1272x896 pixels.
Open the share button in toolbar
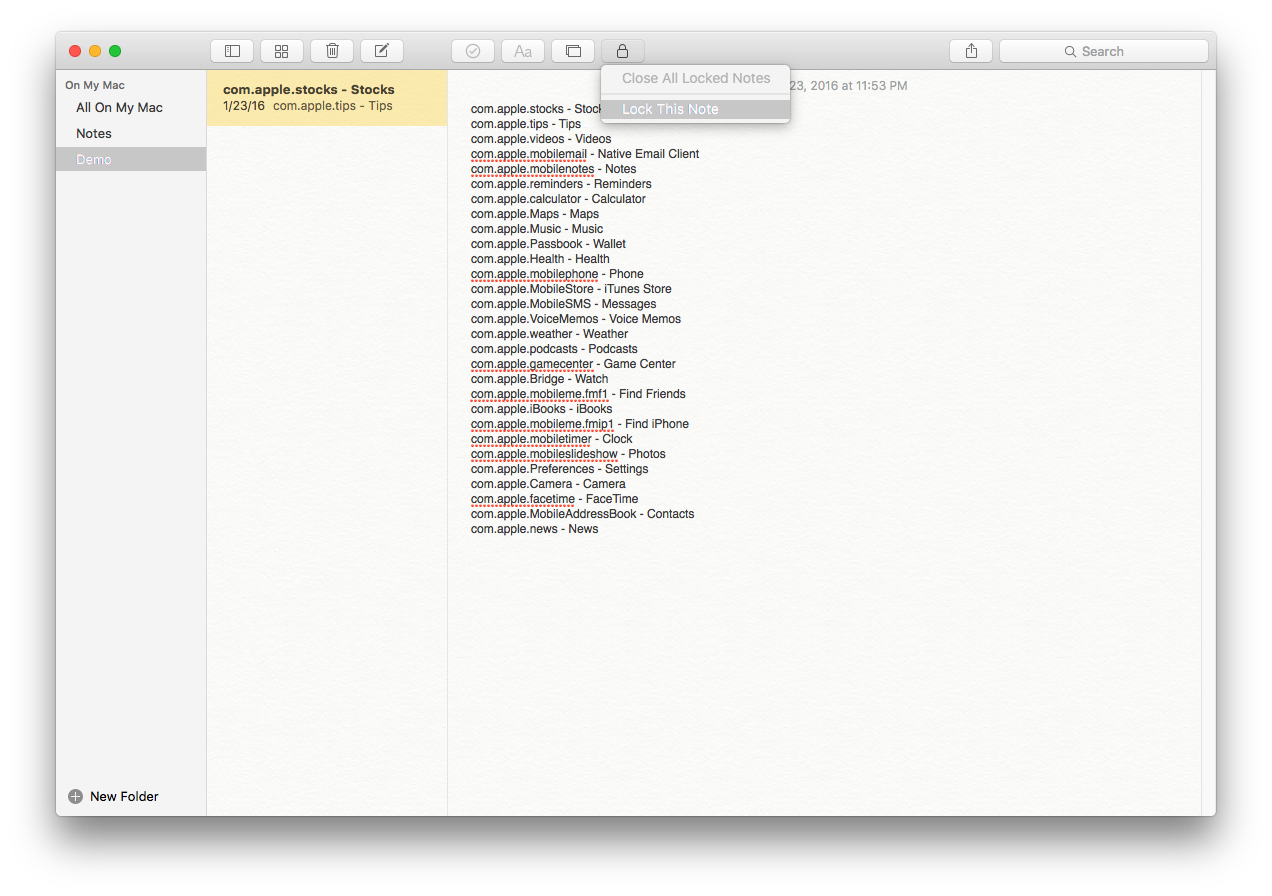tap(971, 51)
